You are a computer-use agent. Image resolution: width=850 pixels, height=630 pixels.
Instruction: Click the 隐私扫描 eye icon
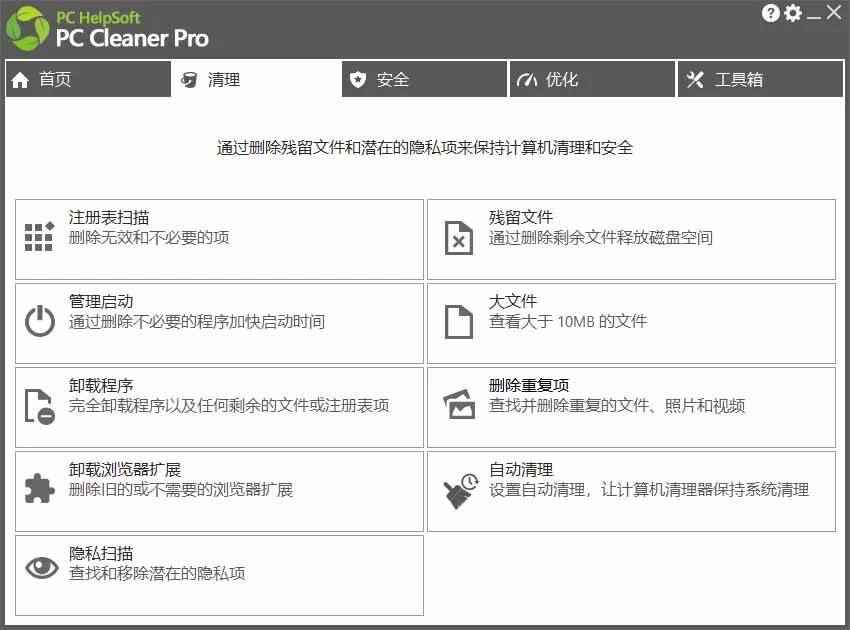pyautogui.click(x=42, y=568)
